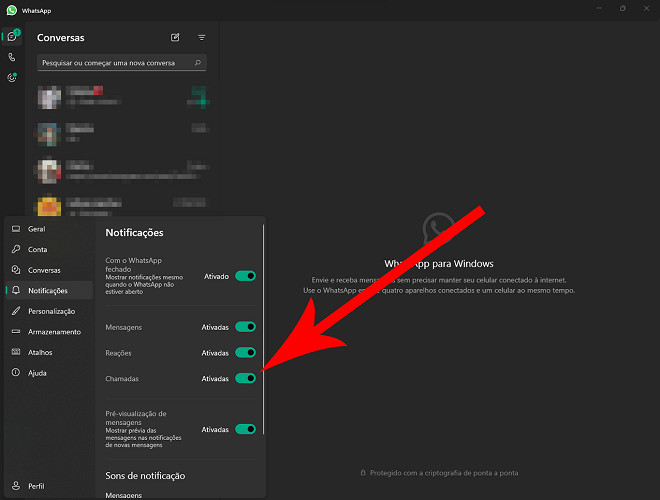This screenshot has width=660, height=500.
Task: Click the Geral monitor icon
Action: (x=16, y=229)
